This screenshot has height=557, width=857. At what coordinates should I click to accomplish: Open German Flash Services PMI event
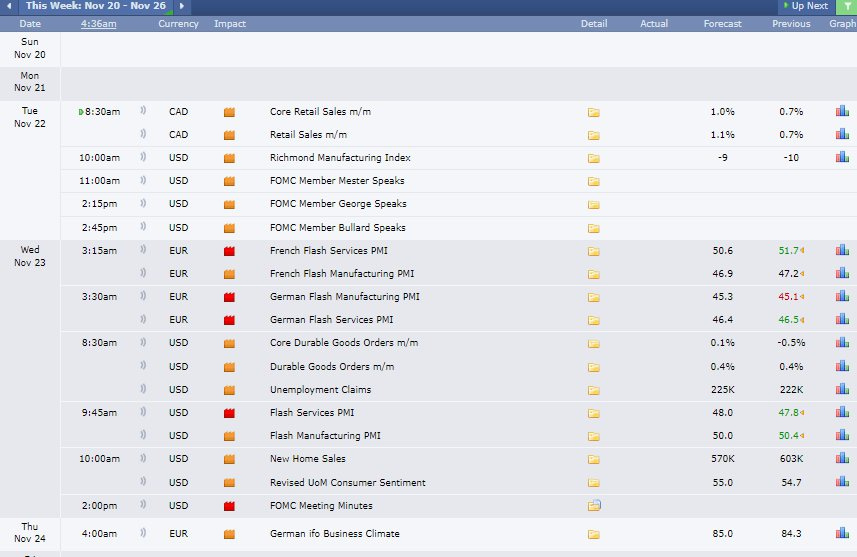point(331,319)
